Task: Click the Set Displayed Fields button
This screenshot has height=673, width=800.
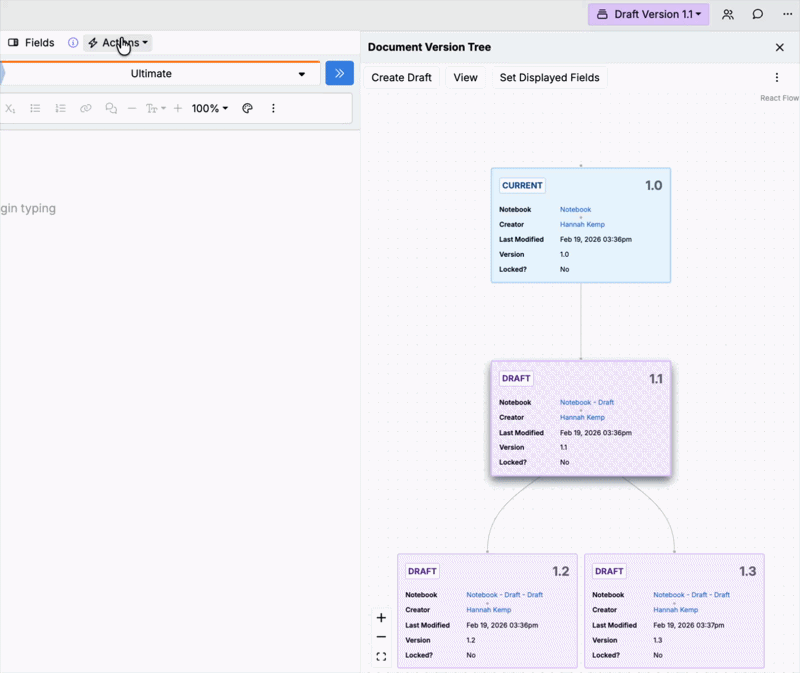Action: click(549, 78)
